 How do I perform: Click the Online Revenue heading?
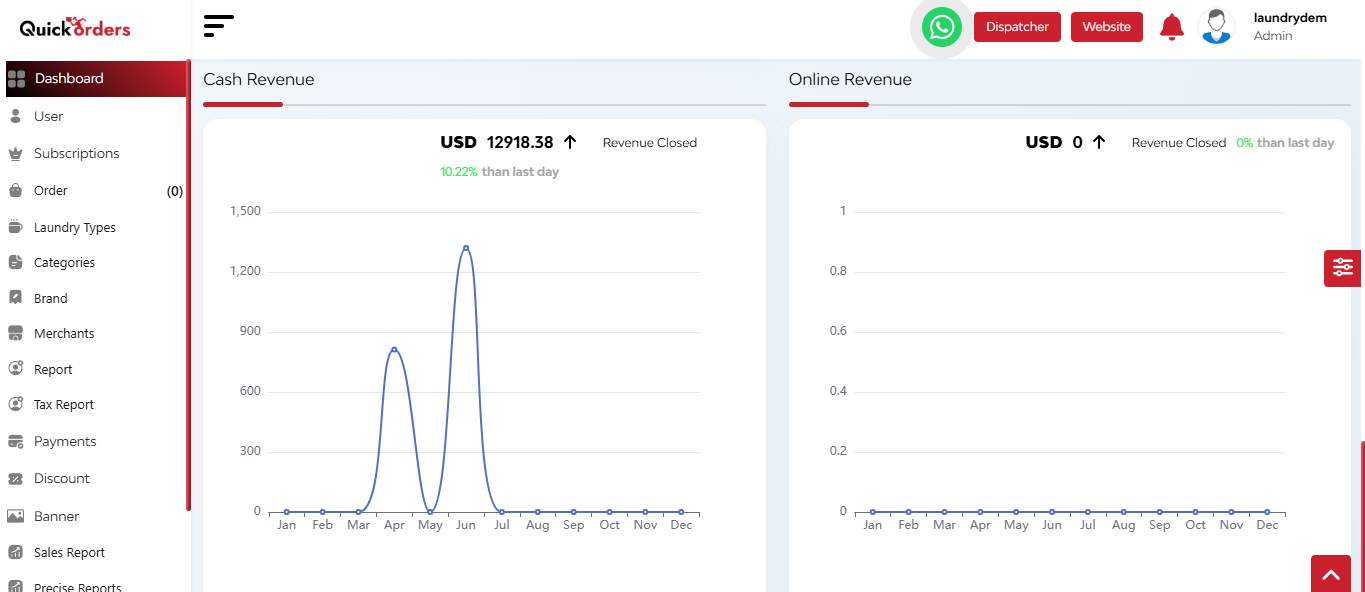tap(850, 80)
